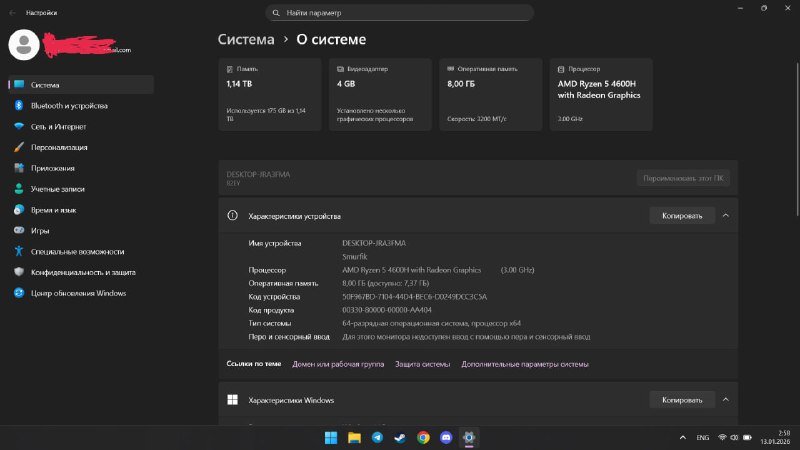This screenshot has width=800, height=450.
Task: Click the Settings gear on the taskbar
Action: (469, 438)
